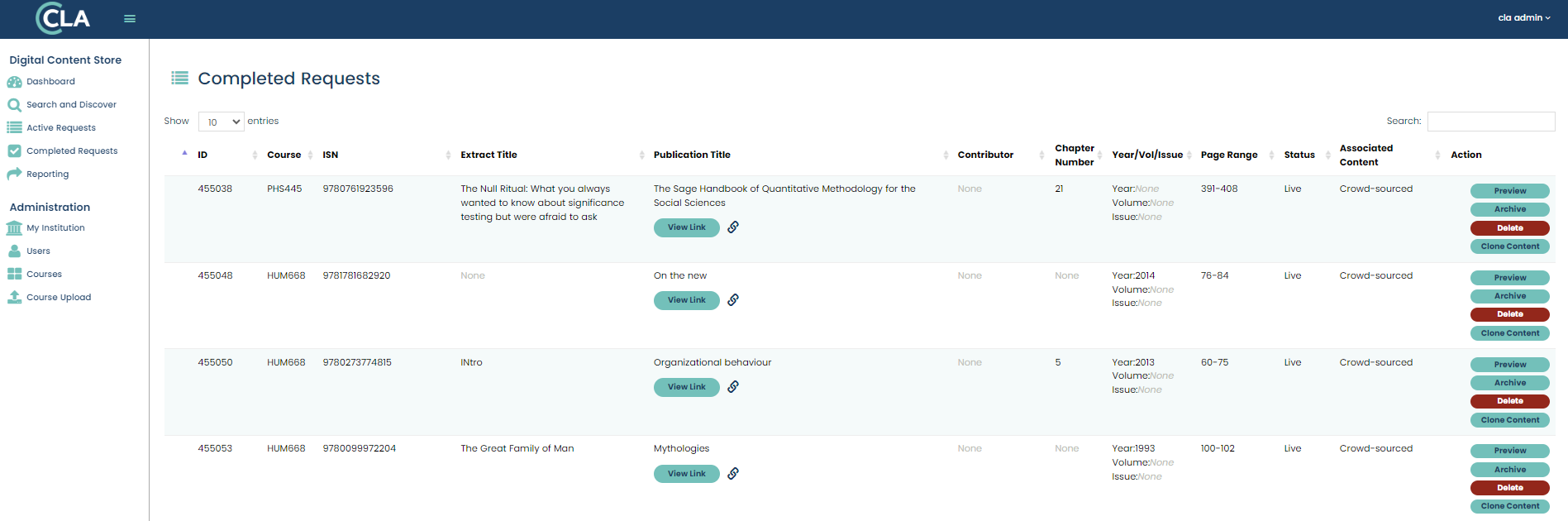Delete request 455048
This screenshot has width=1568, height=521.
pos(1509,314)
